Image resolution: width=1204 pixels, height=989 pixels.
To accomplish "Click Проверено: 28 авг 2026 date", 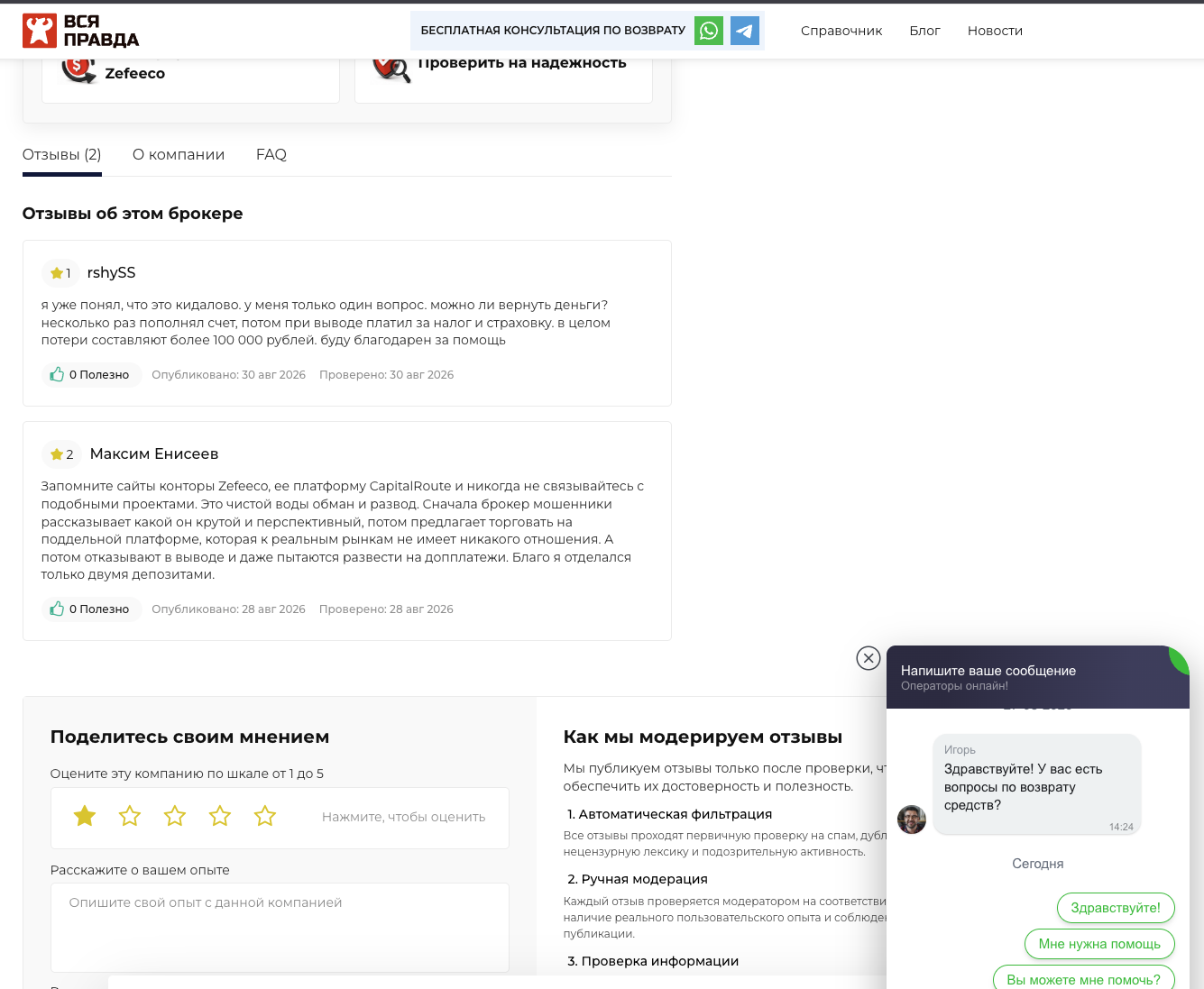I will 386,609.
